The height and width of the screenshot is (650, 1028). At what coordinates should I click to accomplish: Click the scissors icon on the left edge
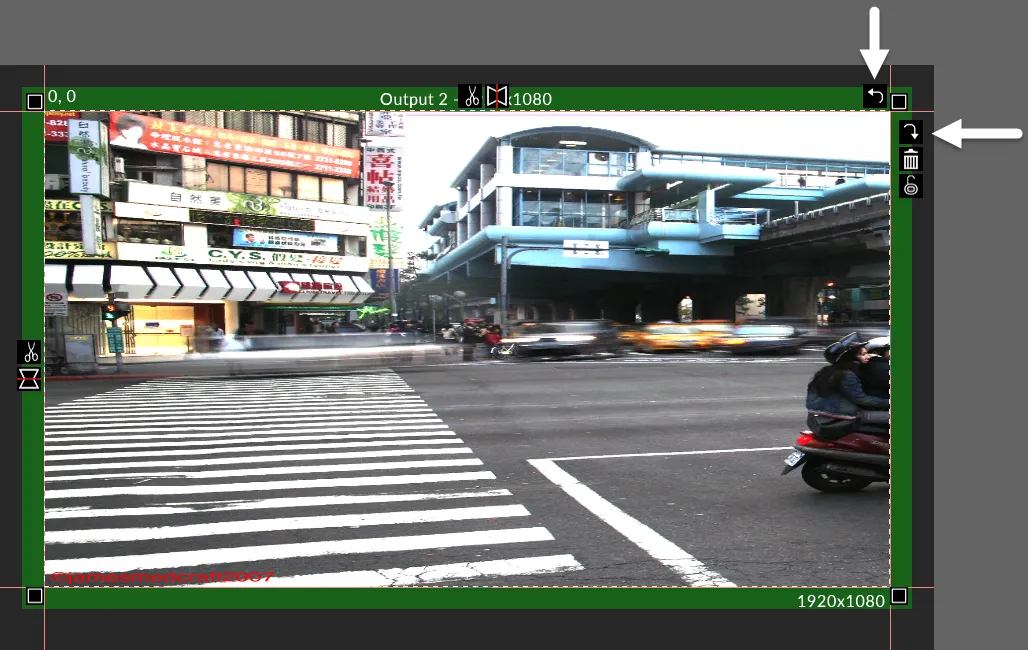30,352
